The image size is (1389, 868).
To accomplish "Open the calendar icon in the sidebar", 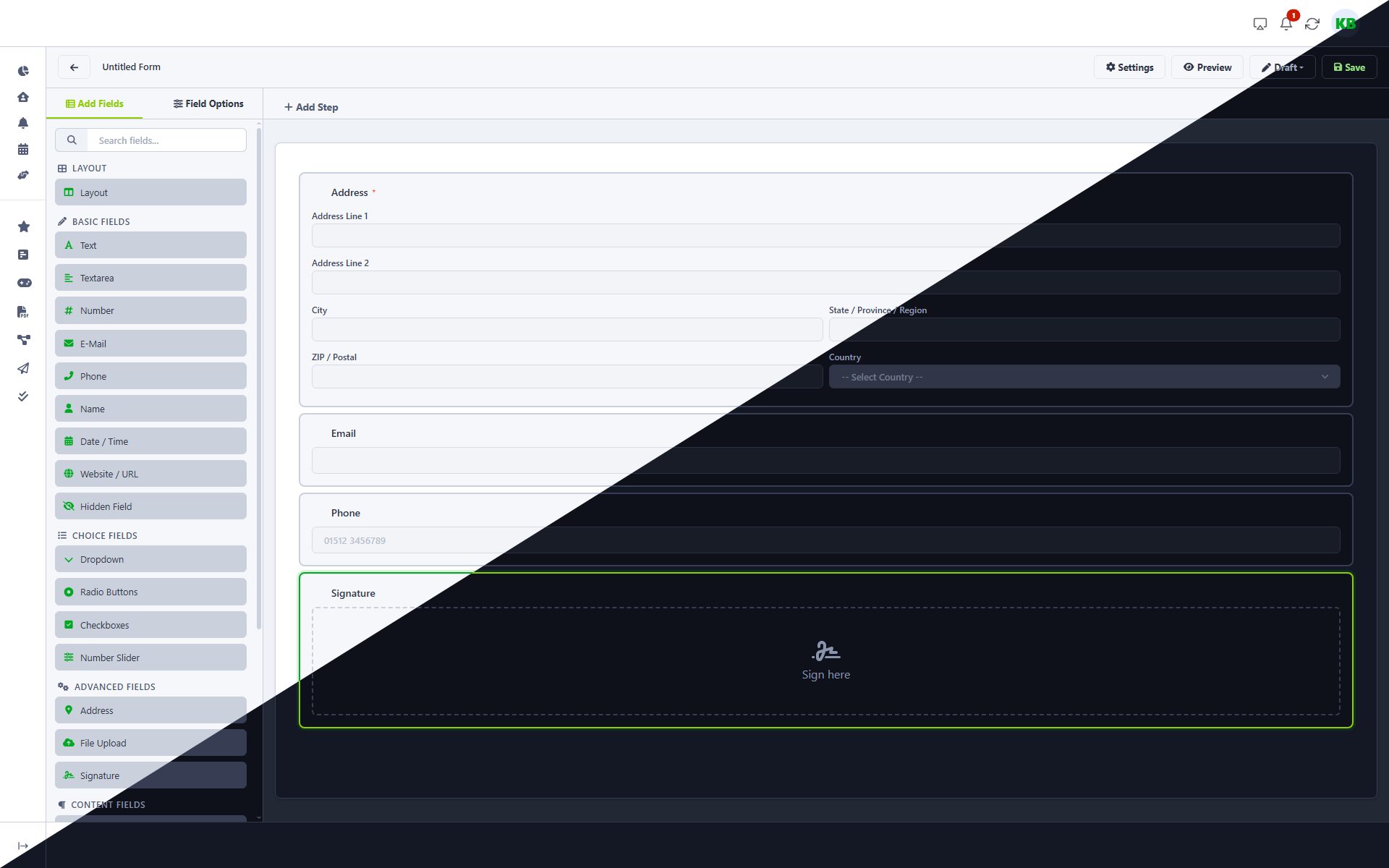I will point(23,149).
